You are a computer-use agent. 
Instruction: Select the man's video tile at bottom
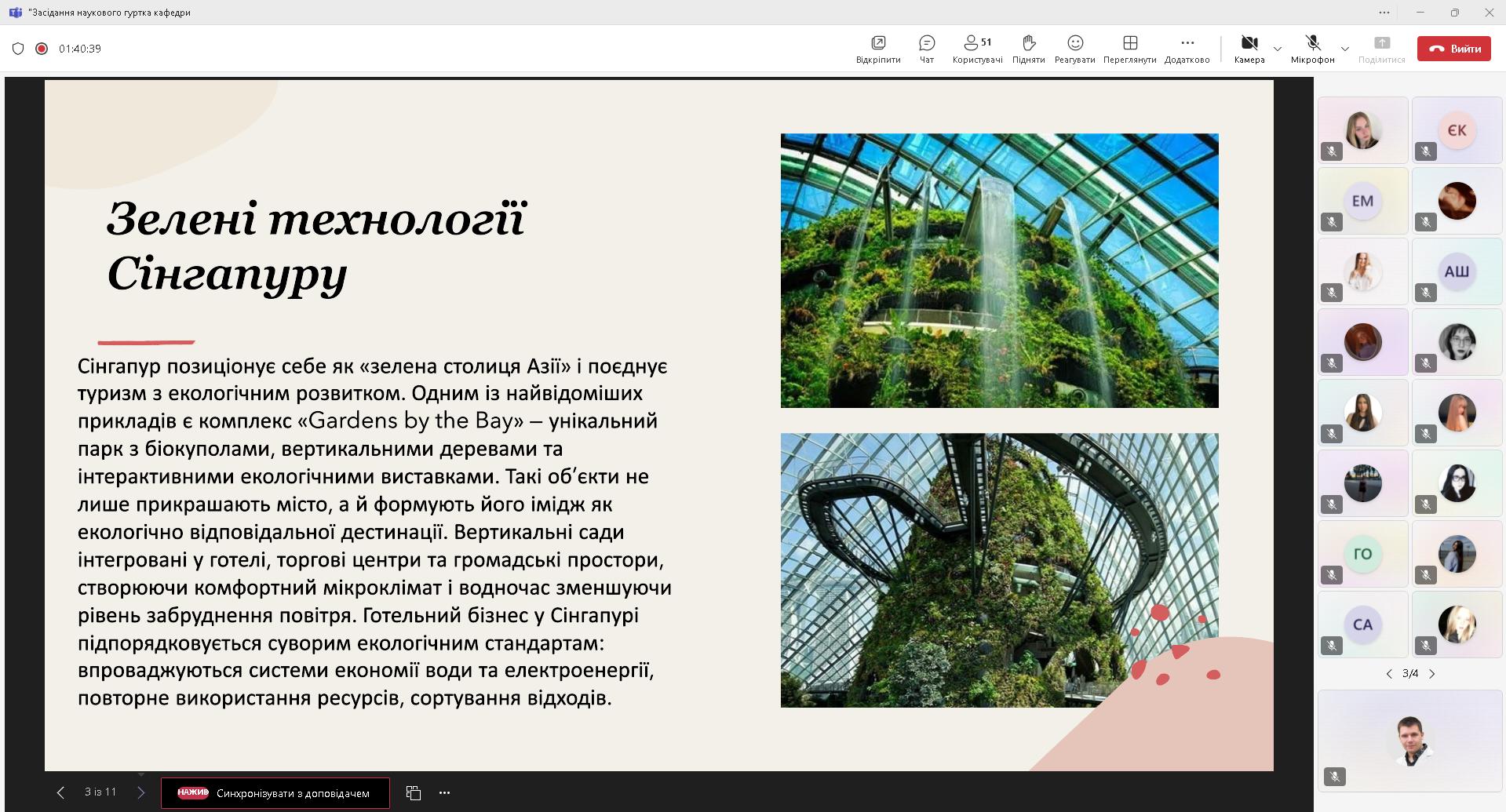(x=1410, y=741)
